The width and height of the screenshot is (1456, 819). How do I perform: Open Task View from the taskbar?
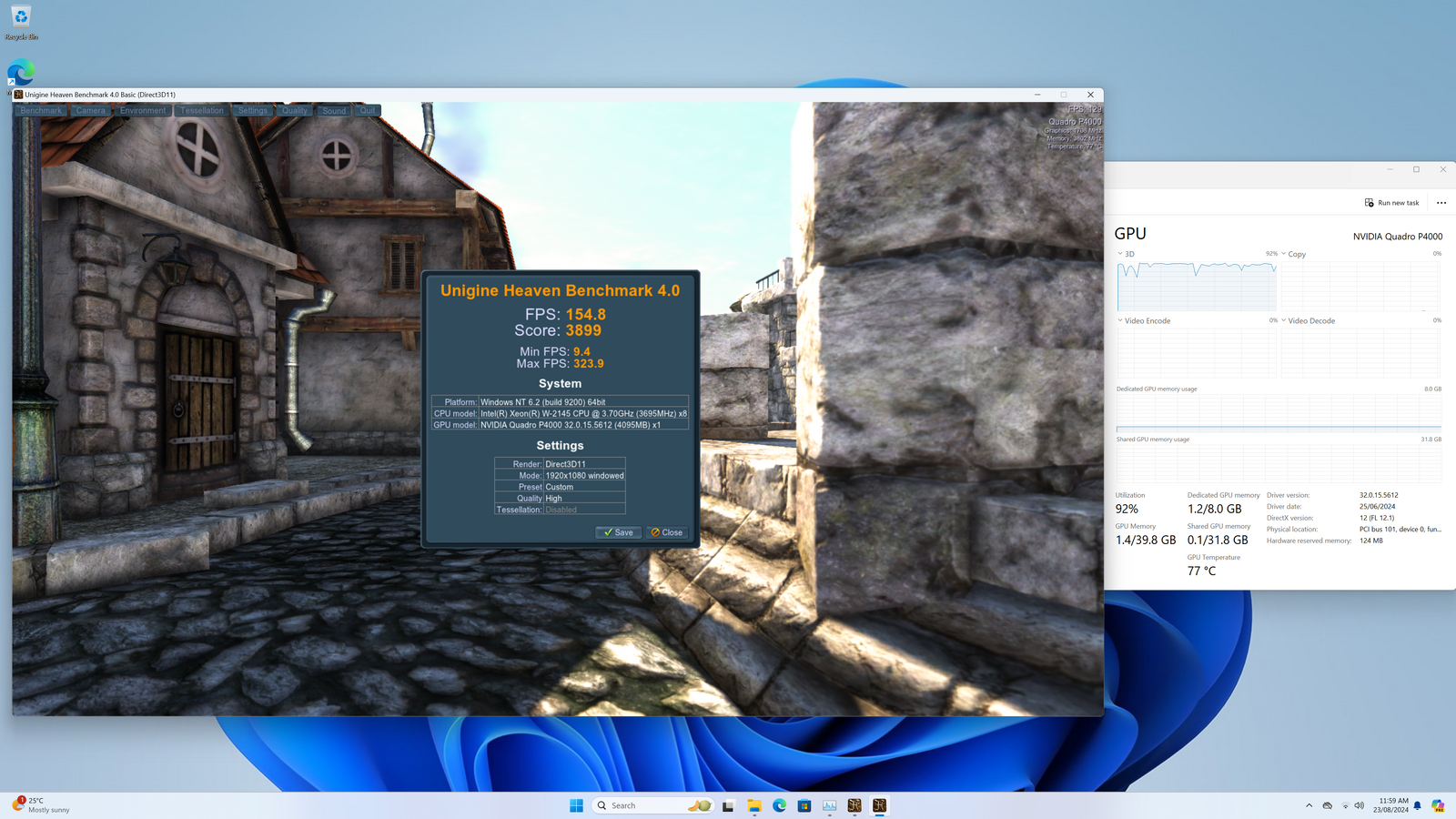[728, 805]
